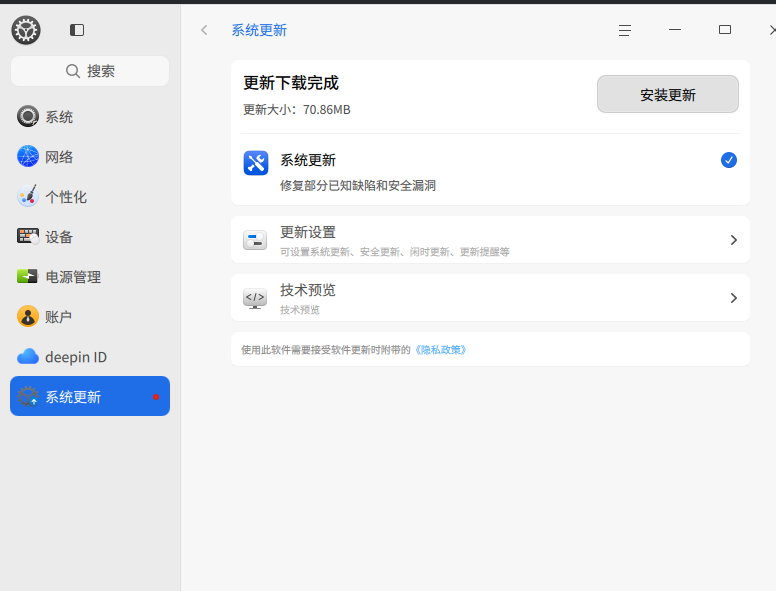This screenshot has width=776, height=591.
Task: Click 修复部分已知缺陷和安全漏洞 description
Action: [x=358, y=186]
